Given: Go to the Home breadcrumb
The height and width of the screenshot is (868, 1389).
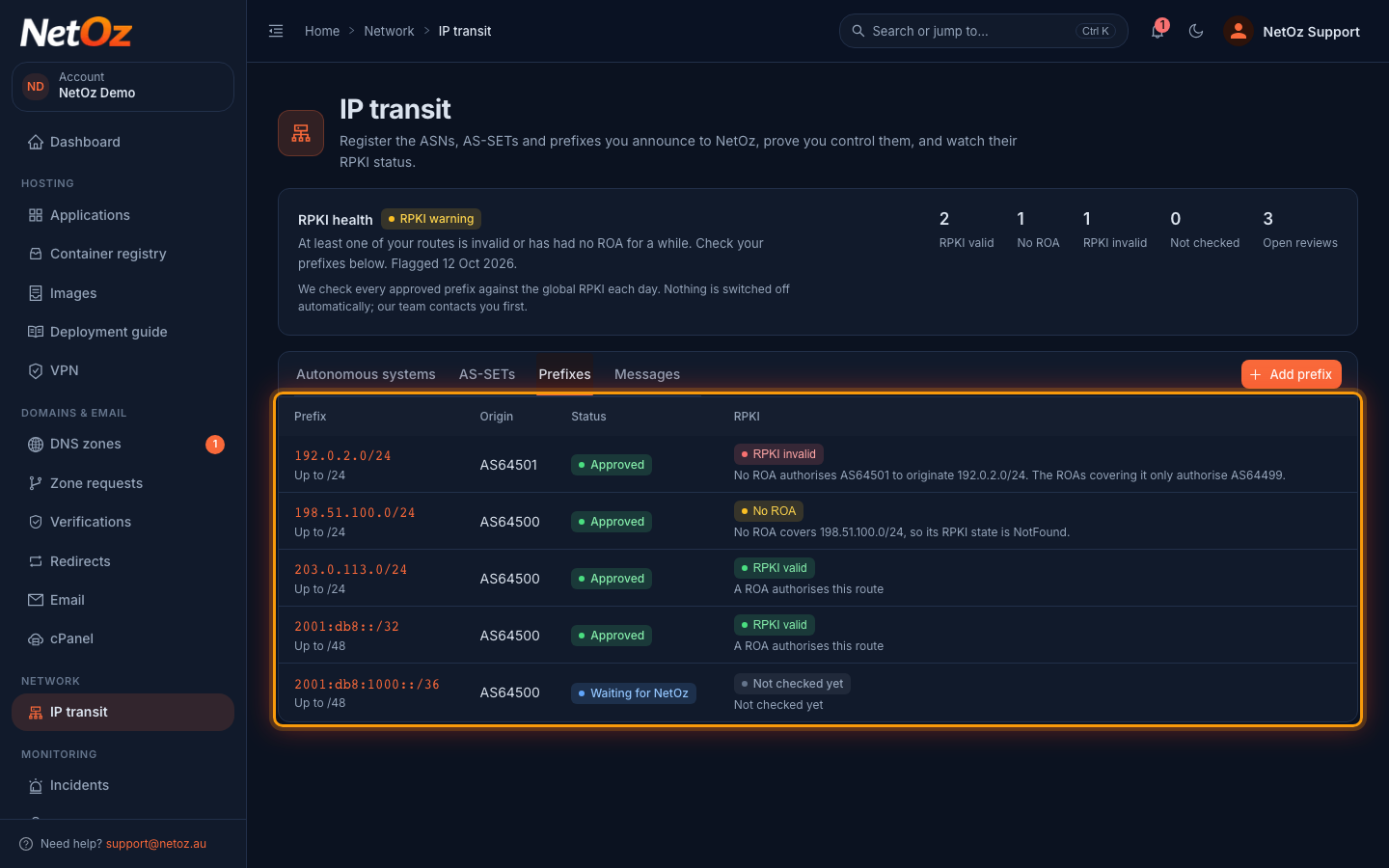Looking at the screenshot, I should coord(322,31).
